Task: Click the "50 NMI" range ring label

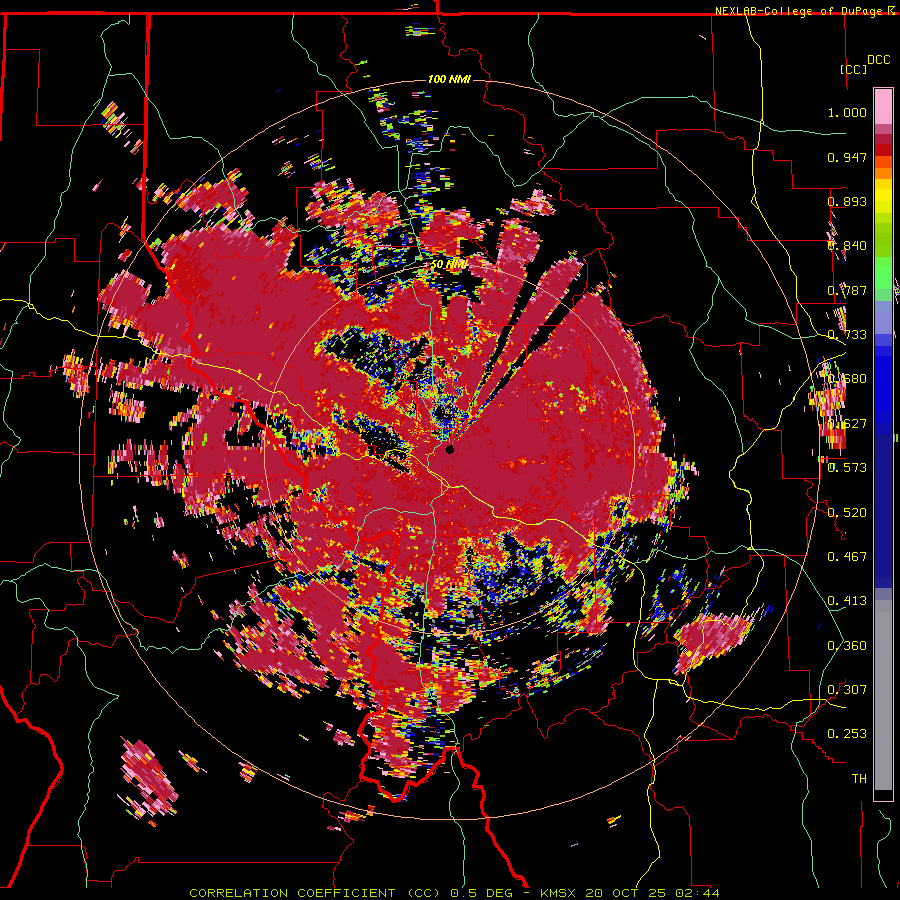Action: click(x=448, y=265)
